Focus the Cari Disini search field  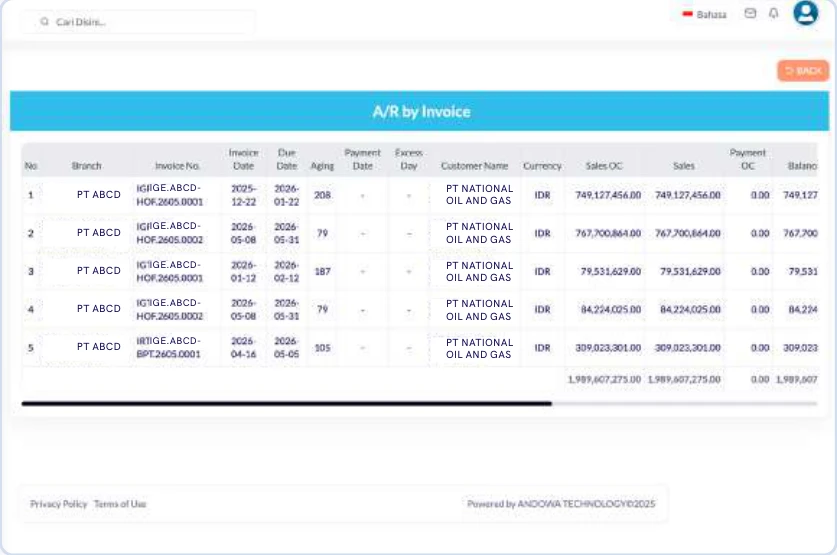(x=138, y=22)
